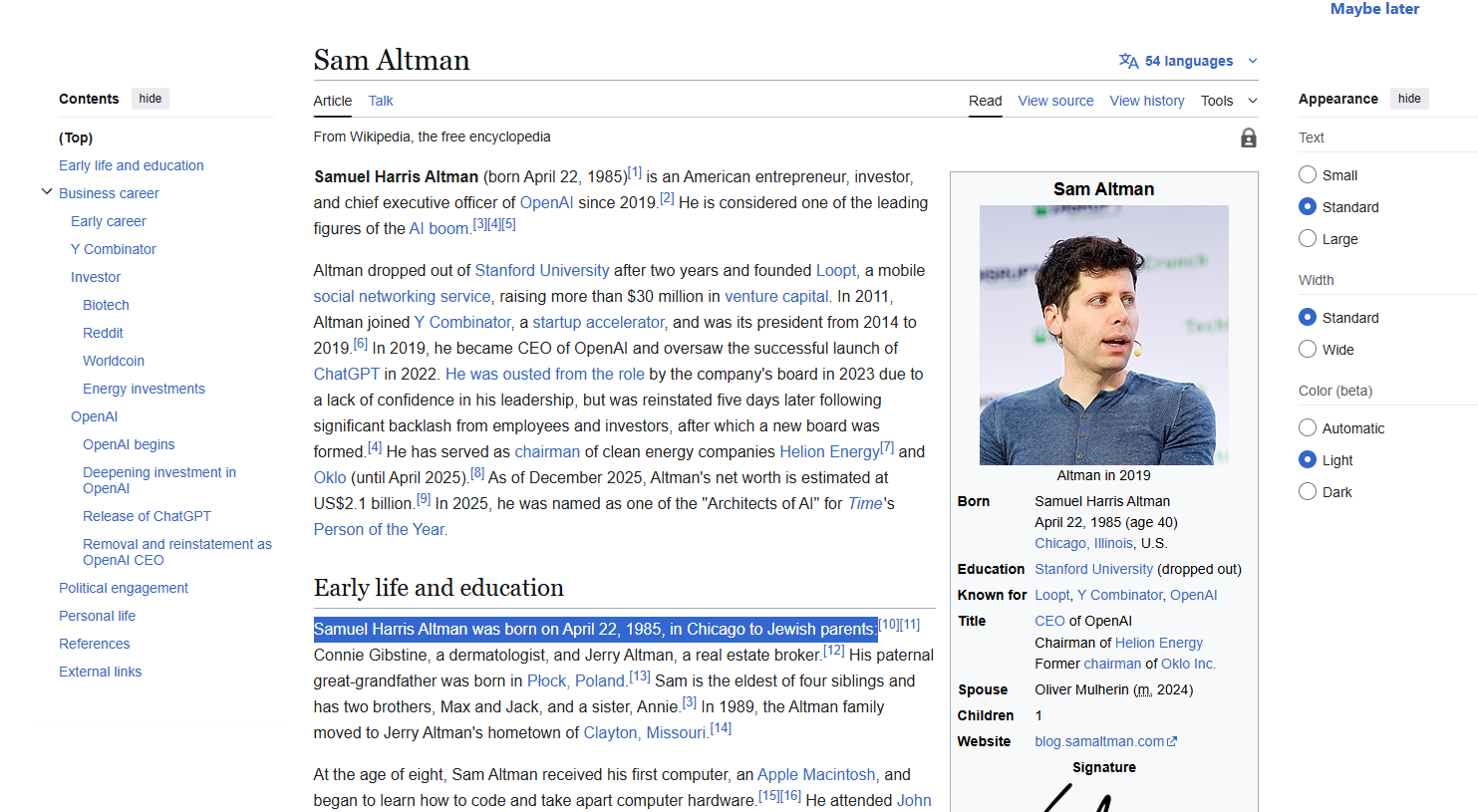Select Large text size
Image resolution: width=1478 pixels, height=812 pixels.
pos(1308,239)
